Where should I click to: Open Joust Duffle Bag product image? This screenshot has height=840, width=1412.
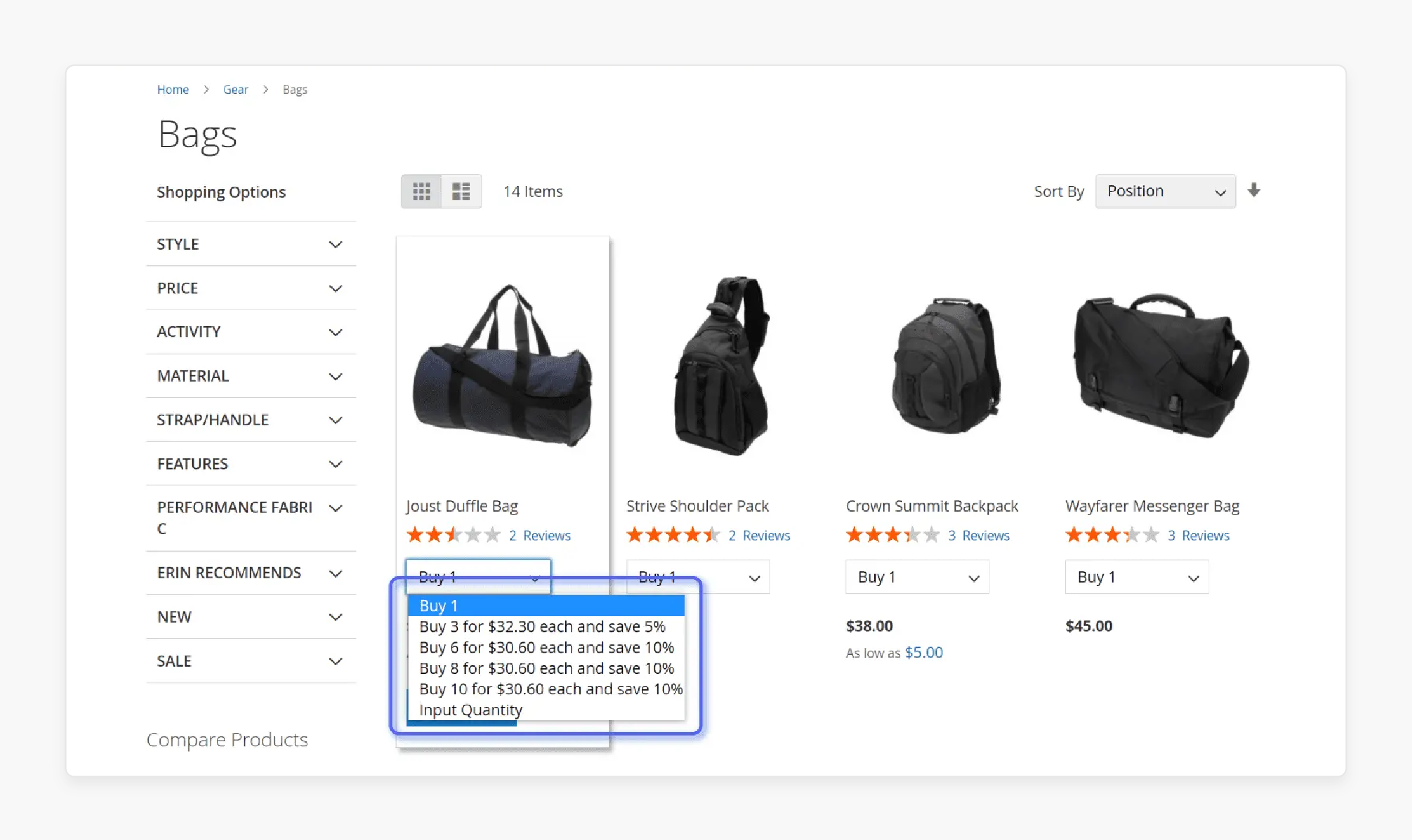(x=502, y=365)
